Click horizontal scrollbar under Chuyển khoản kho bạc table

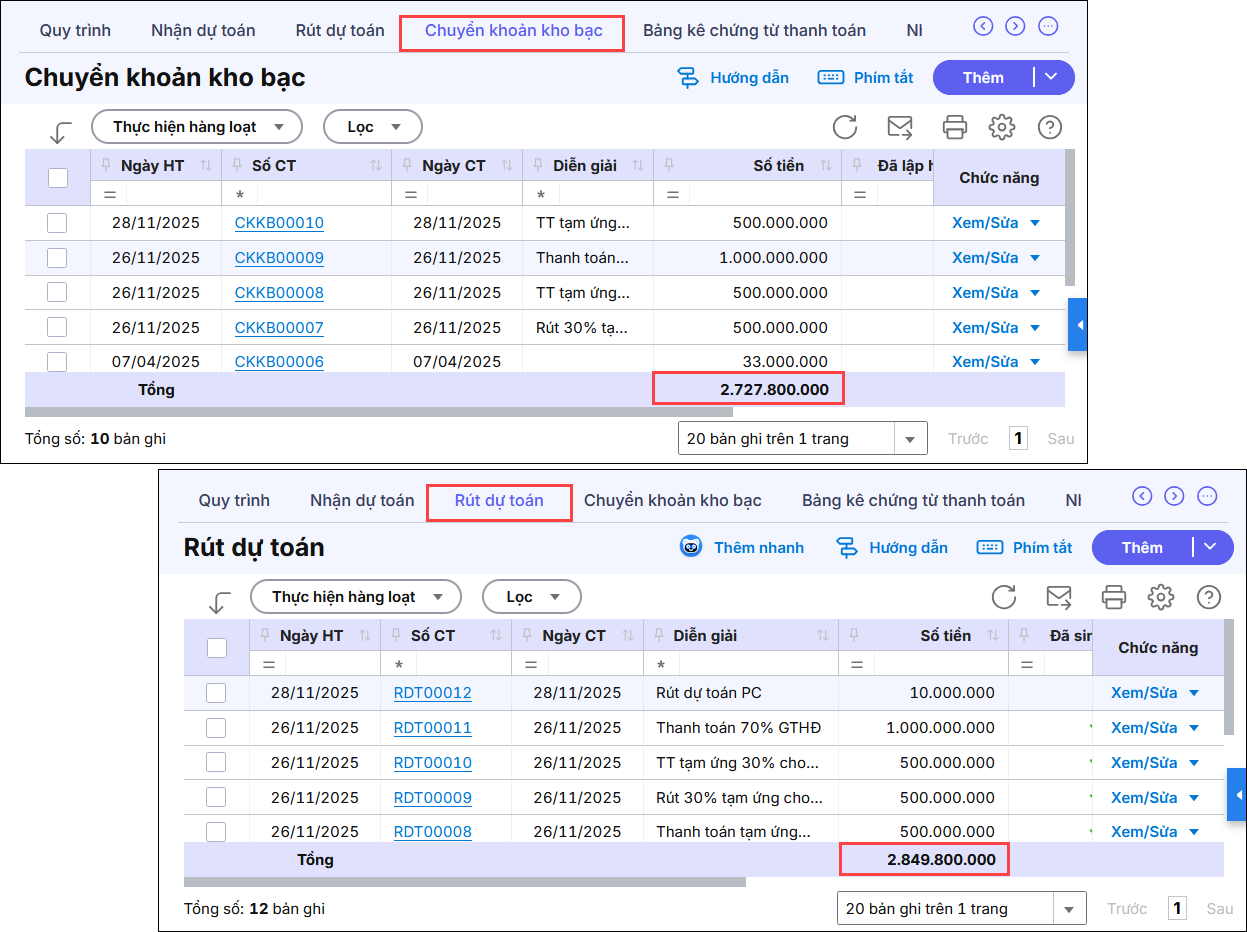tap(378, 412)
